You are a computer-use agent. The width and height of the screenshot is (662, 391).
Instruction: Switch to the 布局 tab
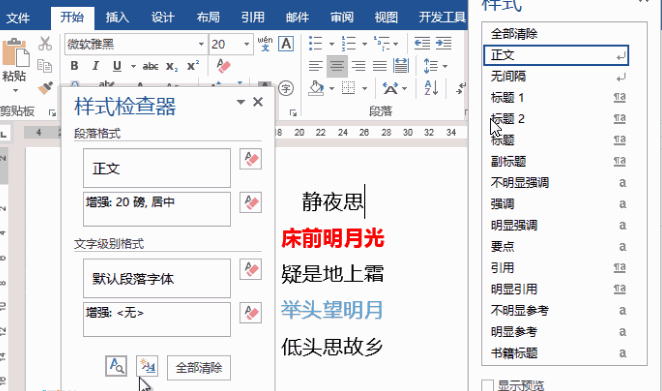(x=208, y=17)
